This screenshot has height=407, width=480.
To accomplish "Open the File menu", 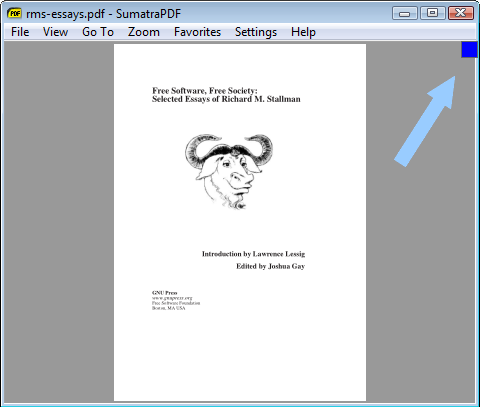I will point(20,32).
